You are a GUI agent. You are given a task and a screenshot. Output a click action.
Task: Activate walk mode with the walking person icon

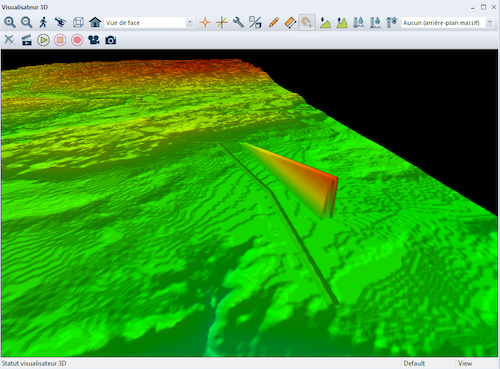click(43, 23)
